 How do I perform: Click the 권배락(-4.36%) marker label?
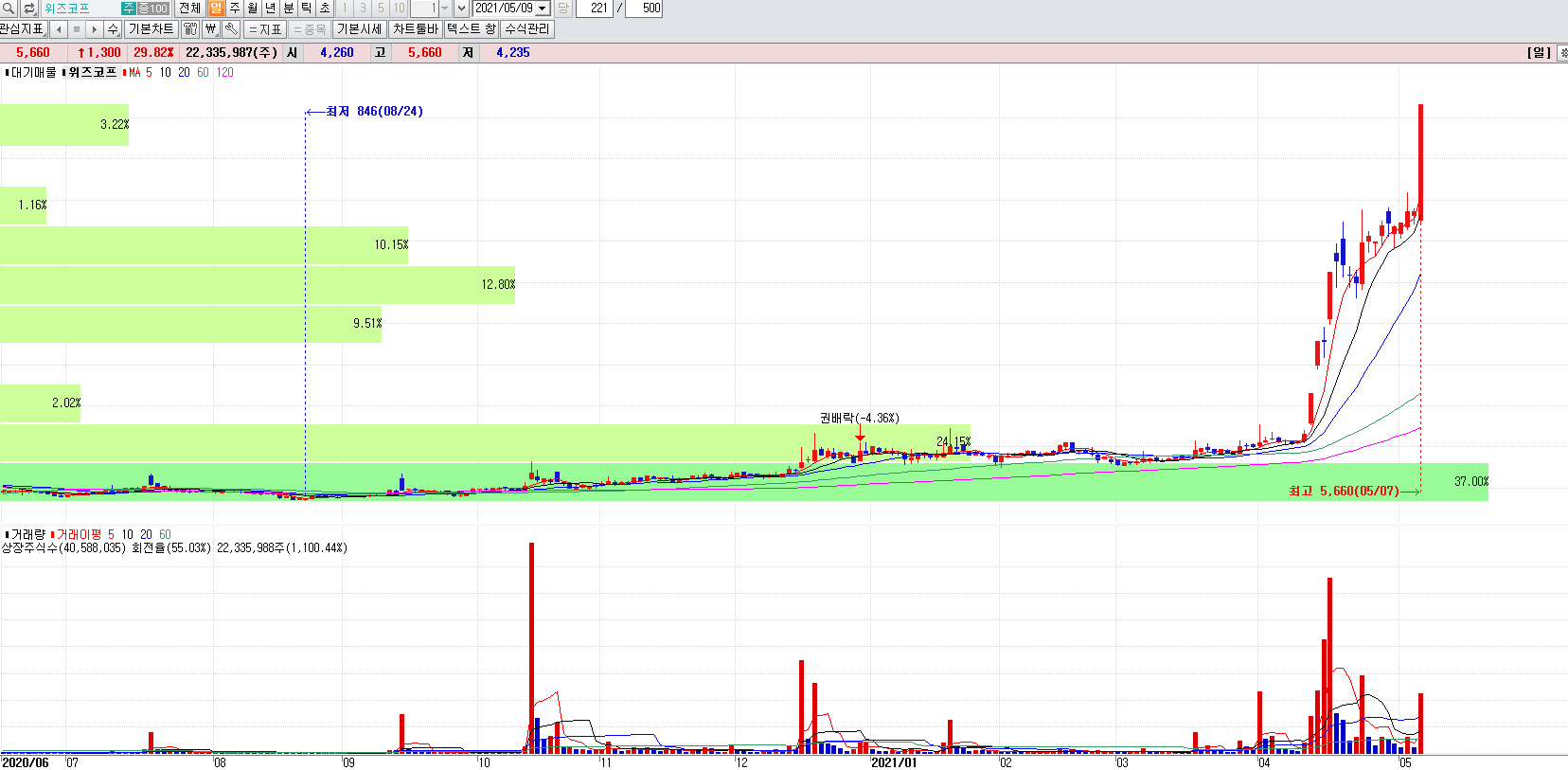coord(859,418)
